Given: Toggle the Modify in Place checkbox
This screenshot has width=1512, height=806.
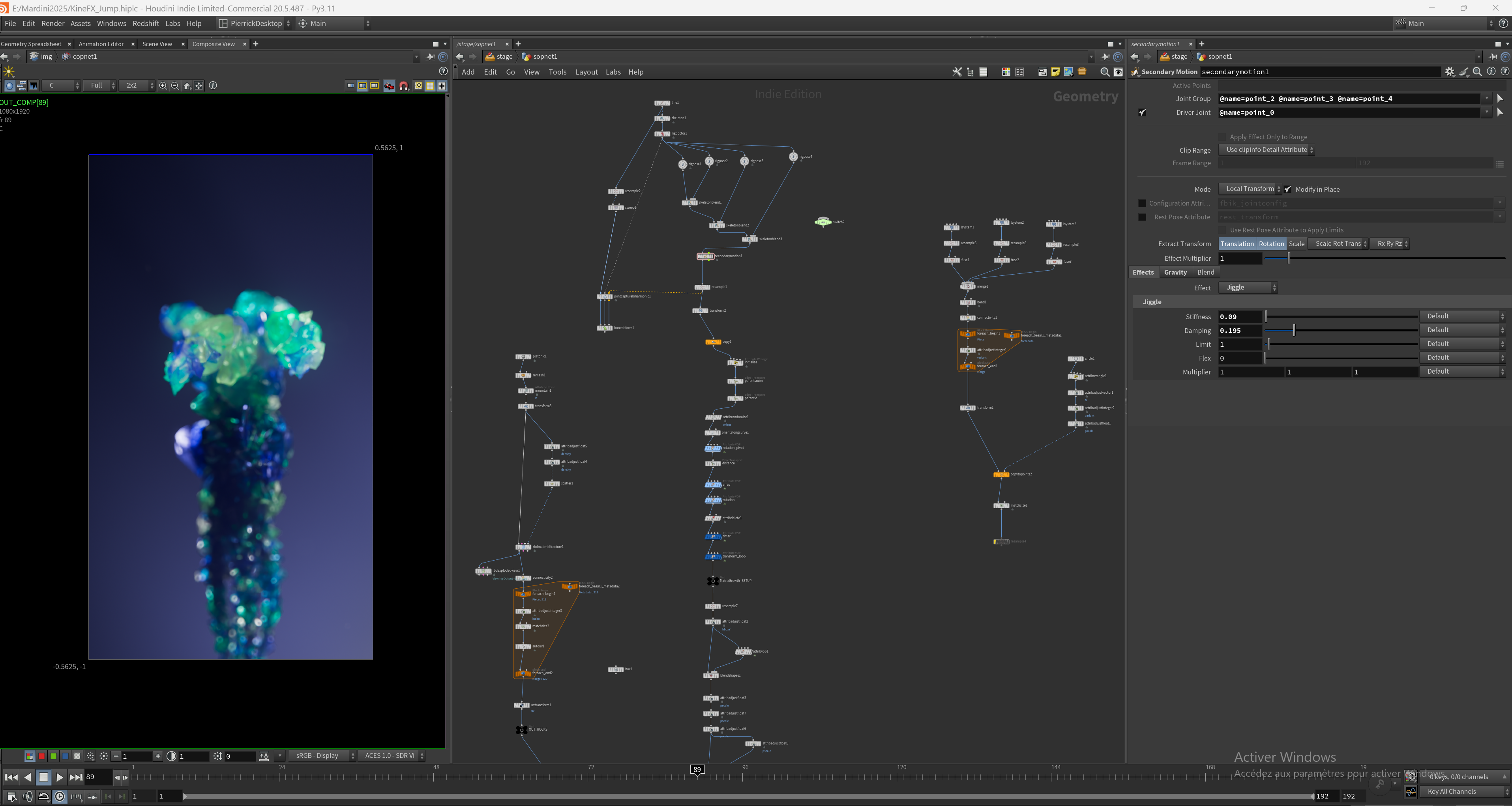Looking at the screenshot, I should [x=1288, y=189].
